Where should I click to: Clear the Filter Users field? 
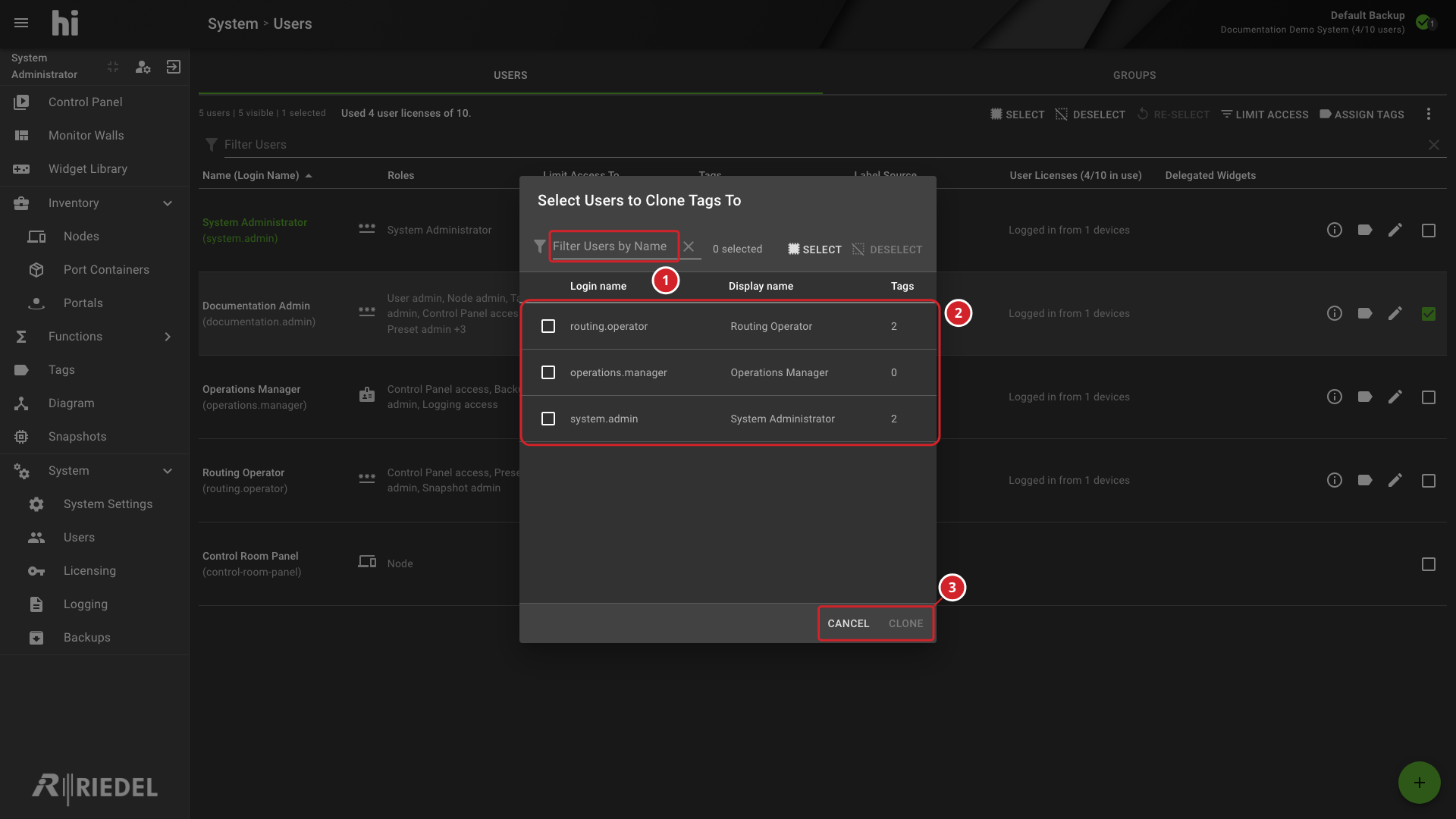click(x=1434, y=145)
